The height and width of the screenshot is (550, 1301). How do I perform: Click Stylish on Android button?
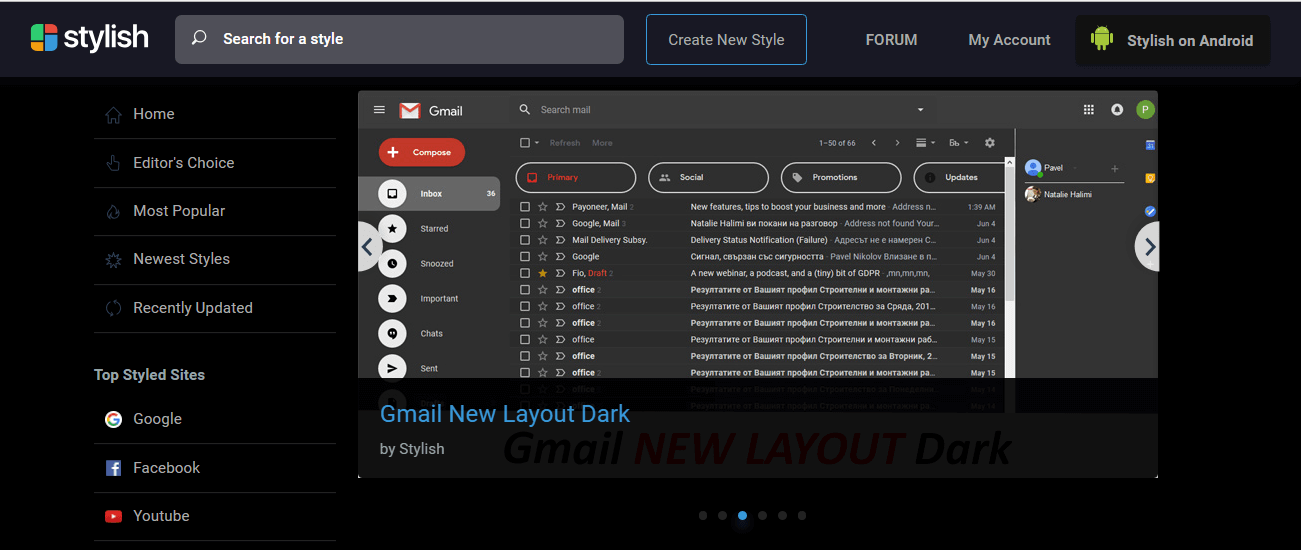coord(1173,41)
